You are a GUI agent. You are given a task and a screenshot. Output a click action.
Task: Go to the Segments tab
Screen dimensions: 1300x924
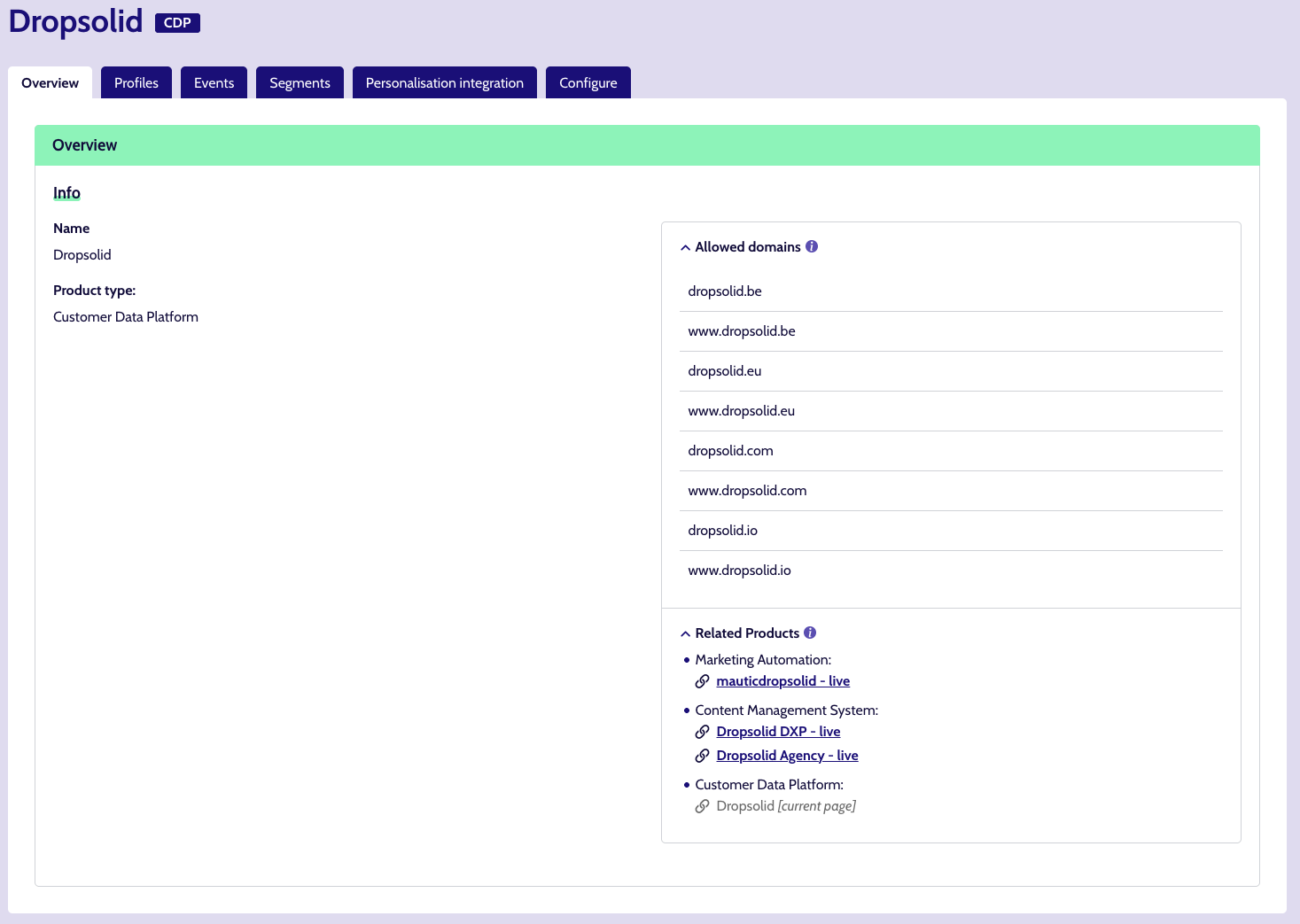300,82
